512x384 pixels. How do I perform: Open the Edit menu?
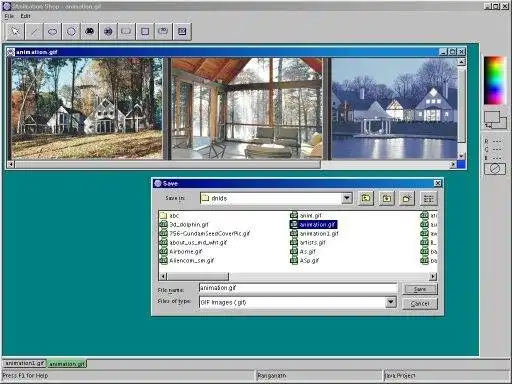click(x=25, y=16)
